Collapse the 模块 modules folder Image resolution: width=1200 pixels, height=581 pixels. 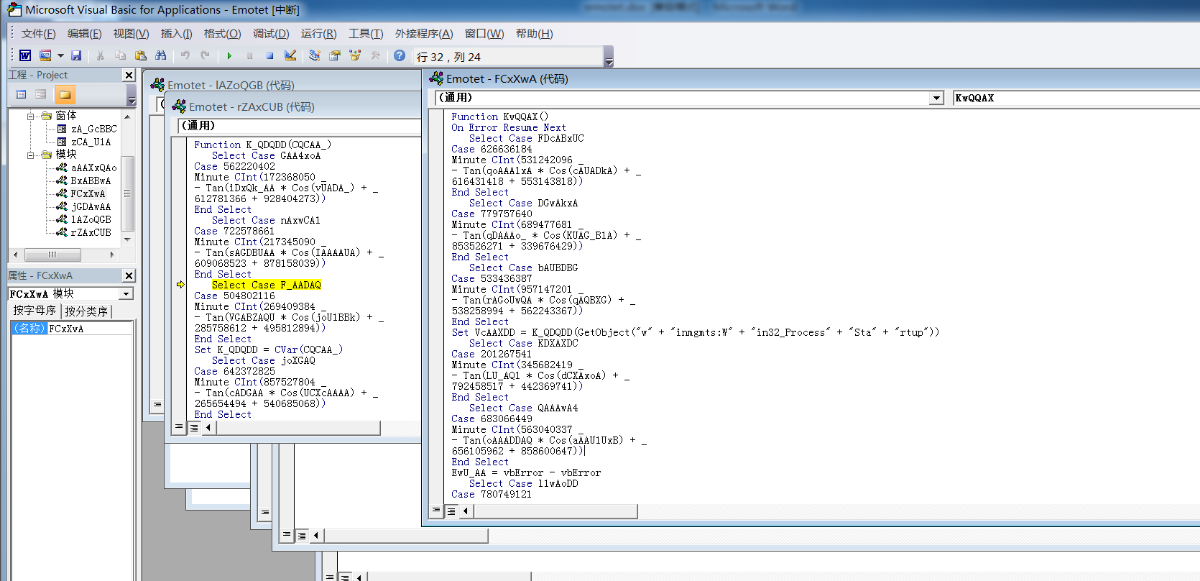tap(31, 154)
